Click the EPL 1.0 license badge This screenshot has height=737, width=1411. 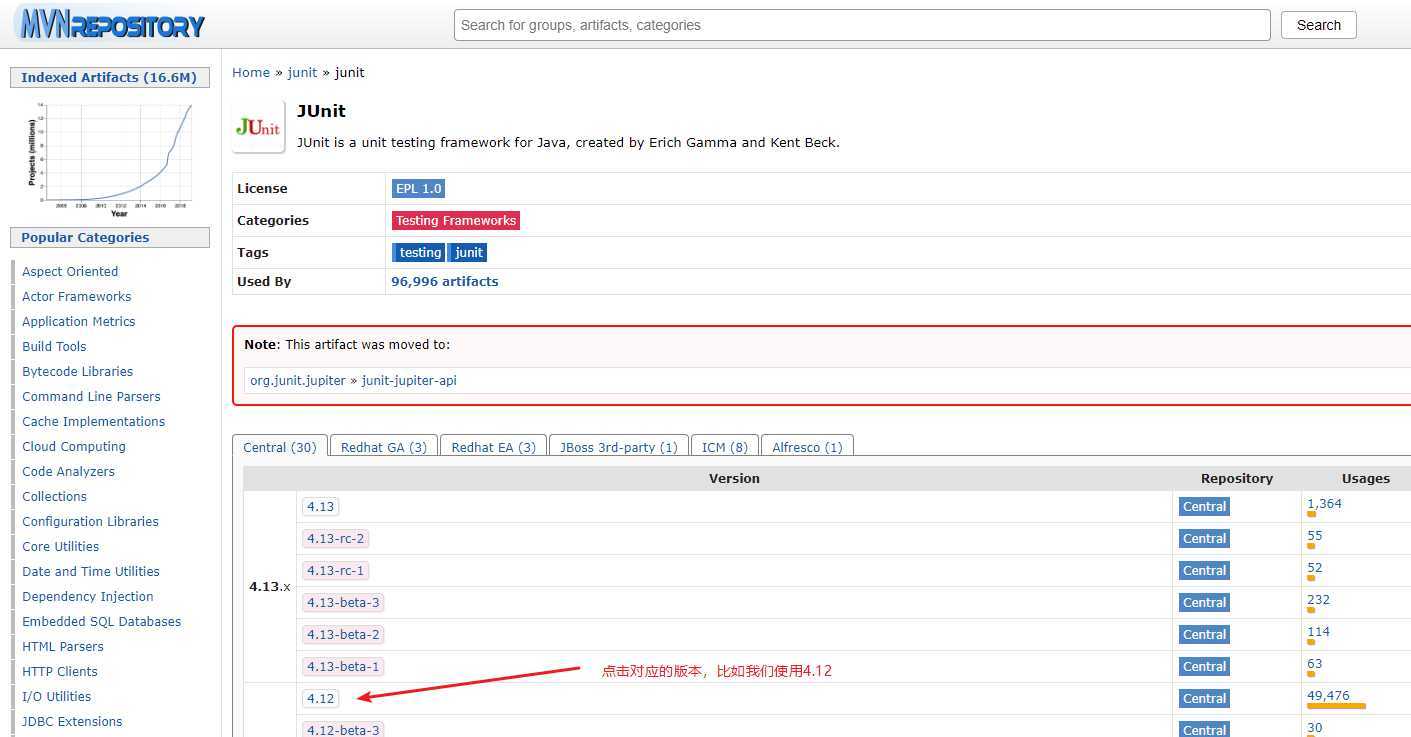click(418, 188)
